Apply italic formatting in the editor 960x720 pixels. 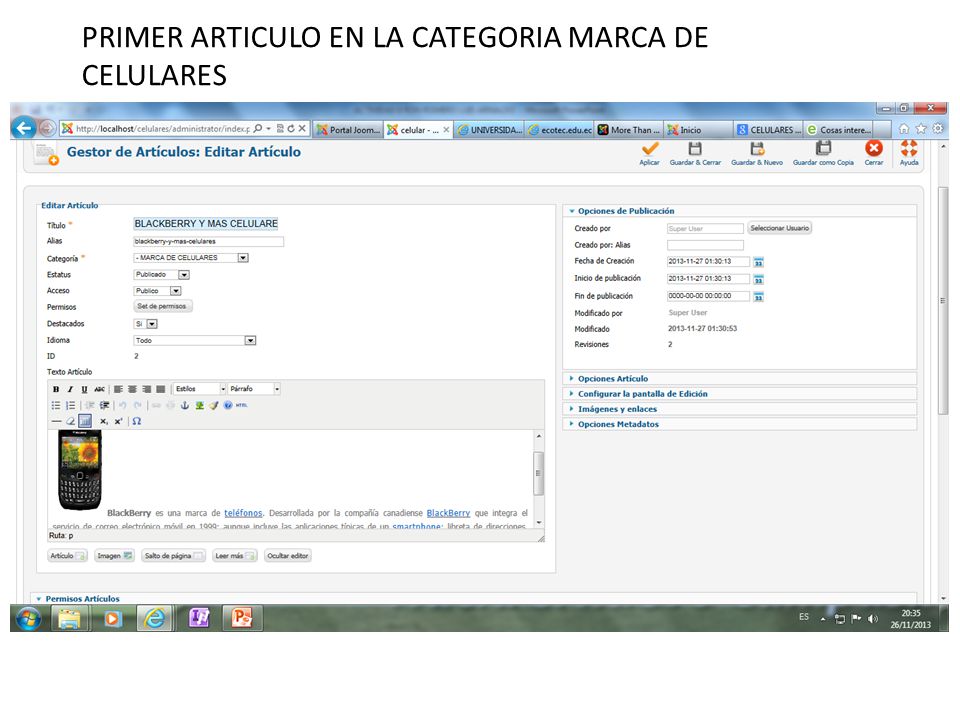pos(70,389)
